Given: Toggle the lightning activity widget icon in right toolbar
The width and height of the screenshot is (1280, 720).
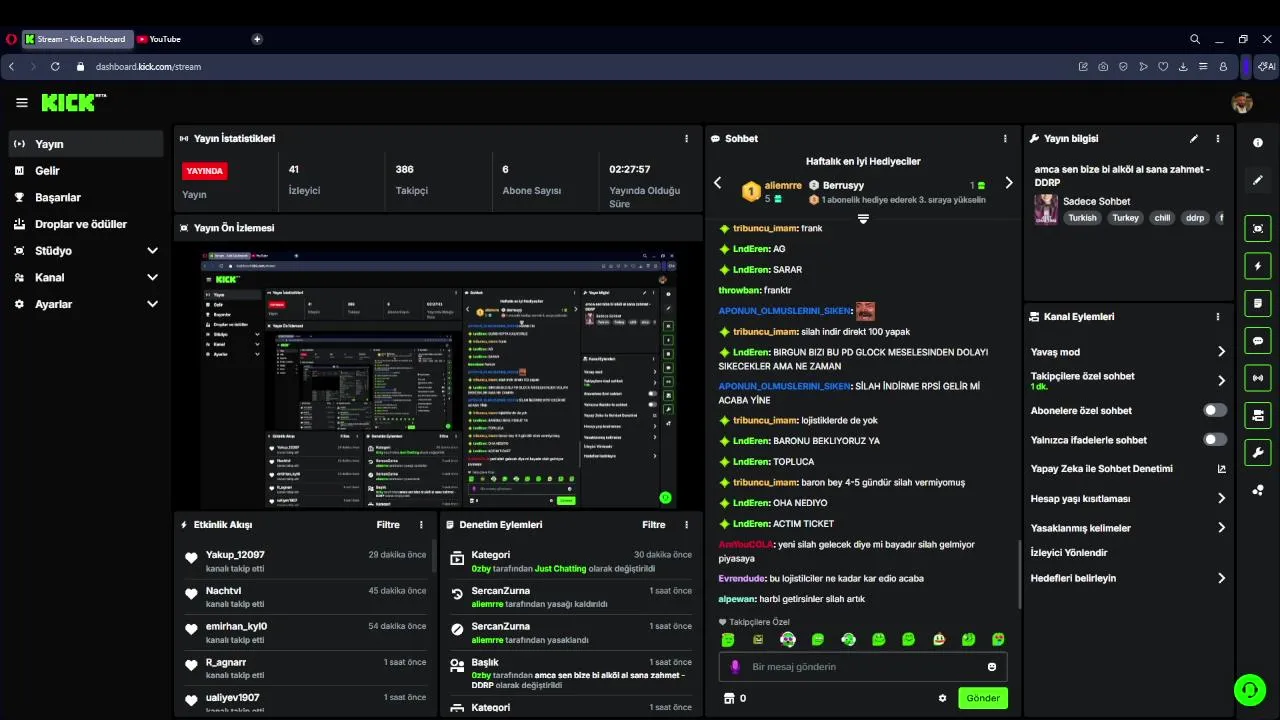Looking at the screenshot, I should tap(1258, 266).
